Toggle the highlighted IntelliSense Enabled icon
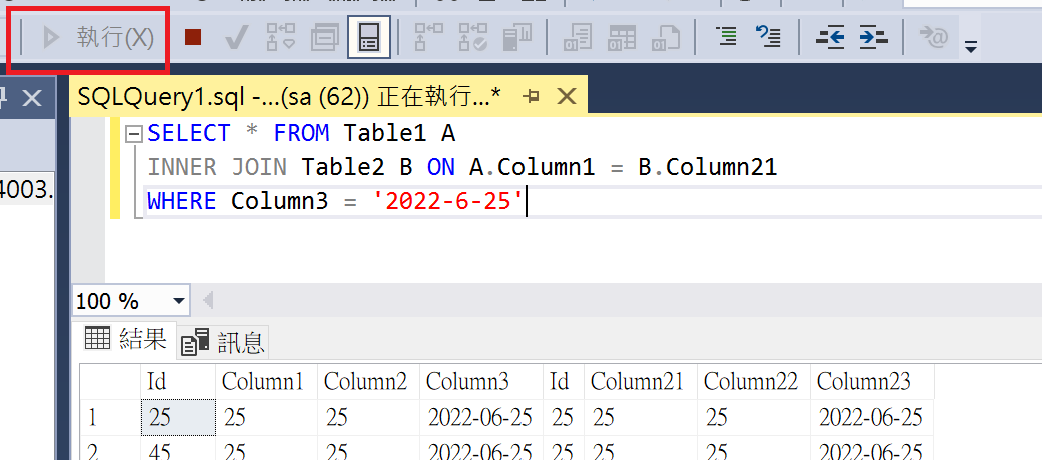1042x460 pixels. pyautogui.click(x=369, y=37)
